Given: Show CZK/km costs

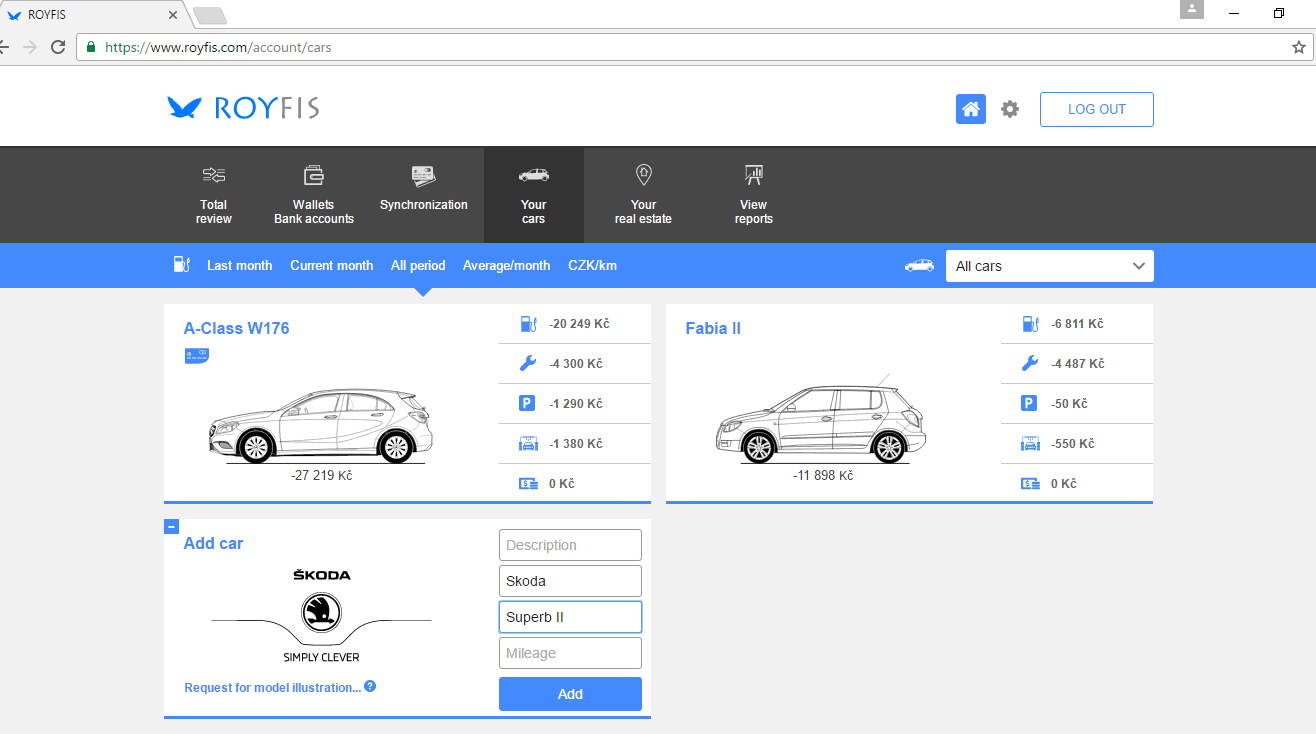Looking at the screenshot, I should 593,266.
